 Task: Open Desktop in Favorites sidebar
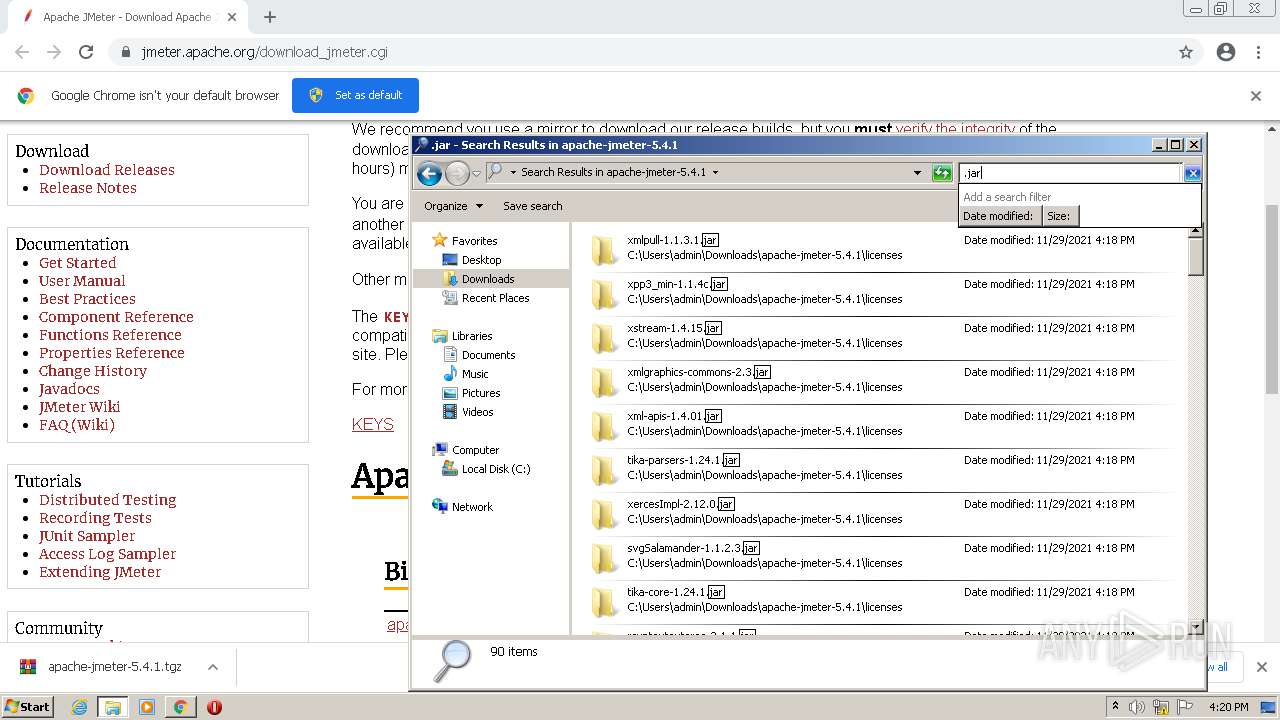pyautogui.click(x=481, y=260)
